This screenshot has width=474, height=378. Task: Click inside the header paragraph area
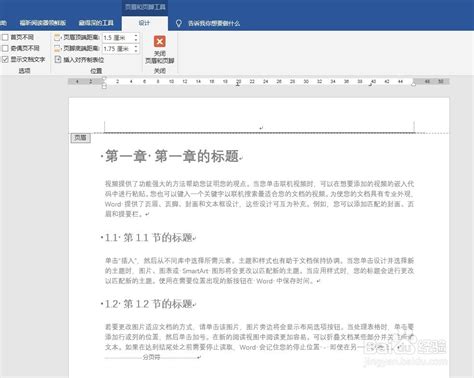coord(259,127)
